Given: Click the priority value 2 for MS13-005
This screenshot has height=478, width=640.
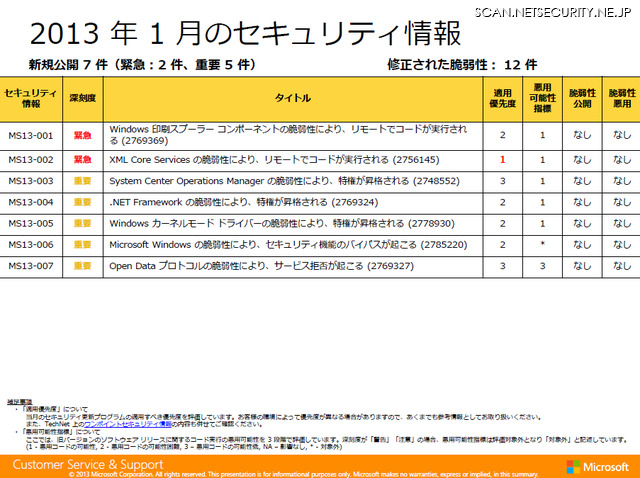Looking at the screenshot, I should [x=503, y=224].
